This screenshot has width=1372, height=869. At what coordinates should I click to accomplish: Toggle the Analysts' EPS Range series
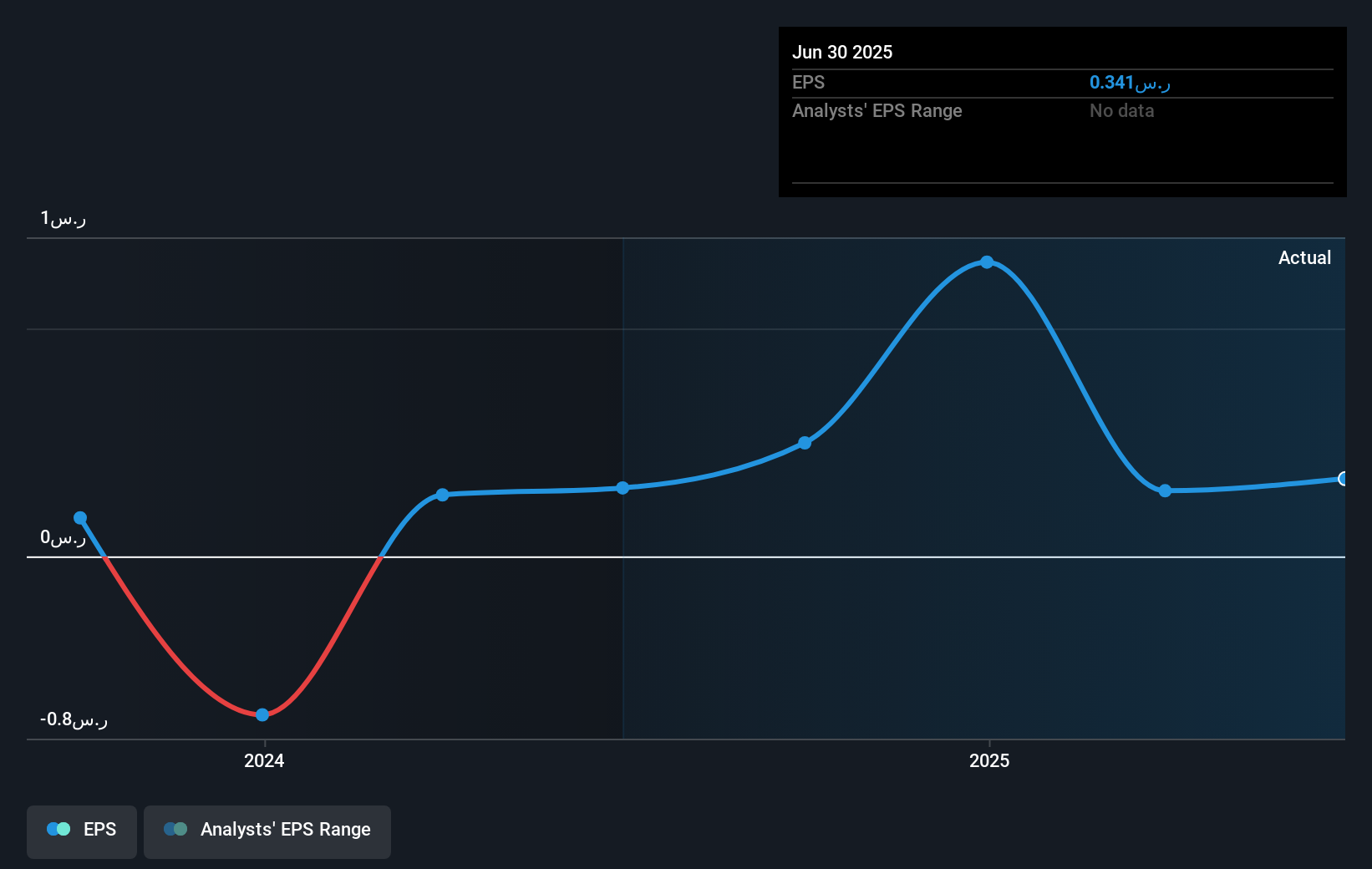point(267,831)
